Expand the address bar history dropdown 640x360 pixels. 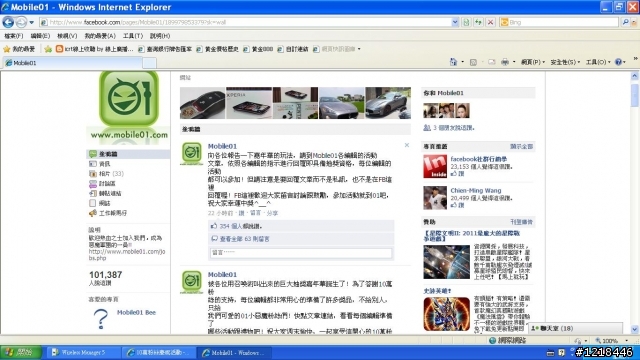455,22
